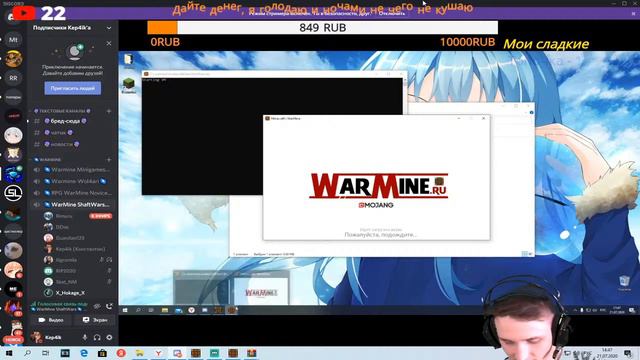Click the 849 RUB donation progress bar

[322, 27]
